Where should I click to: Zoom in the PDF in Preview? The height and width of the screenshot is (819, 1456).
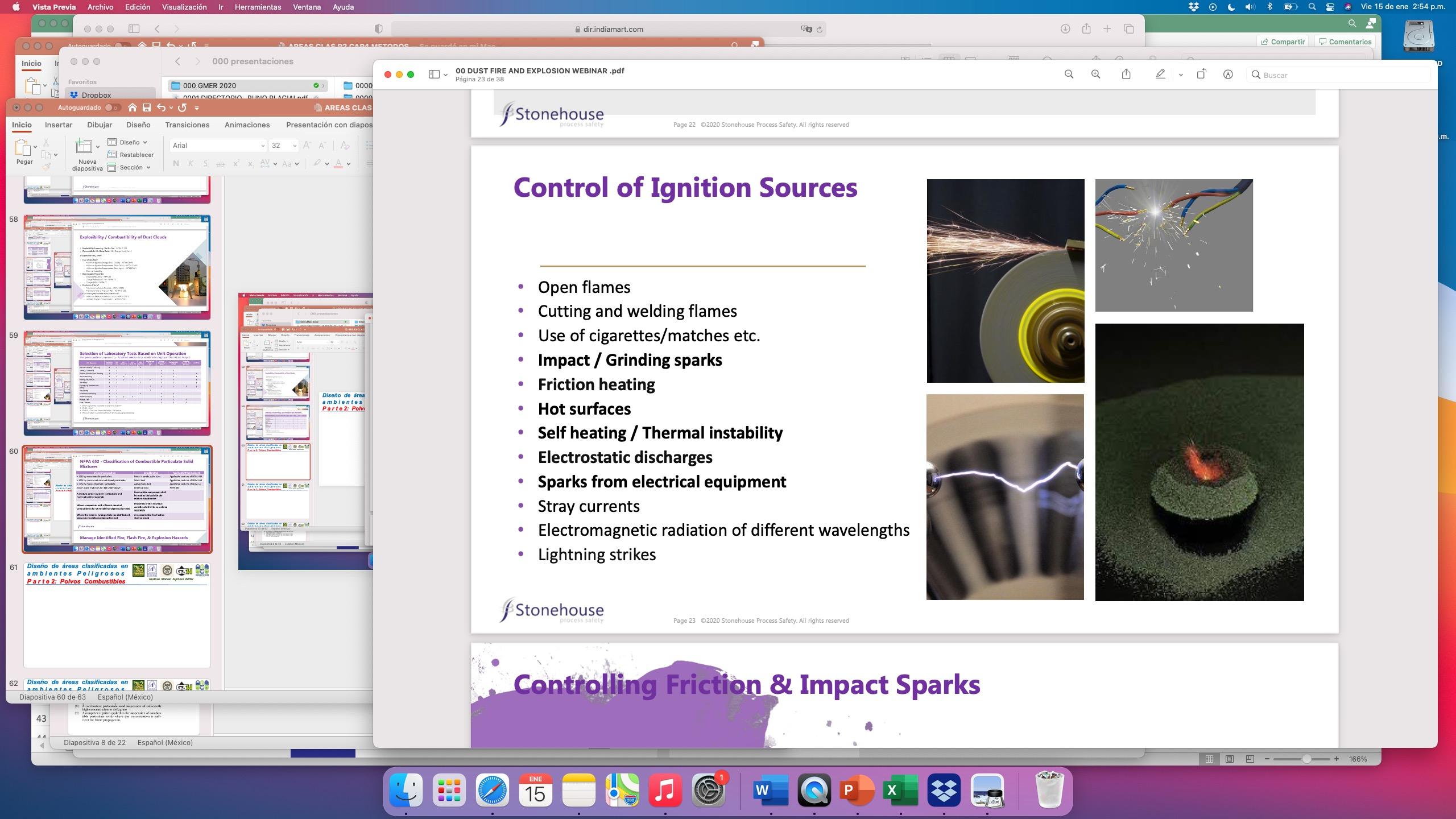click(x=1095, y=75)
